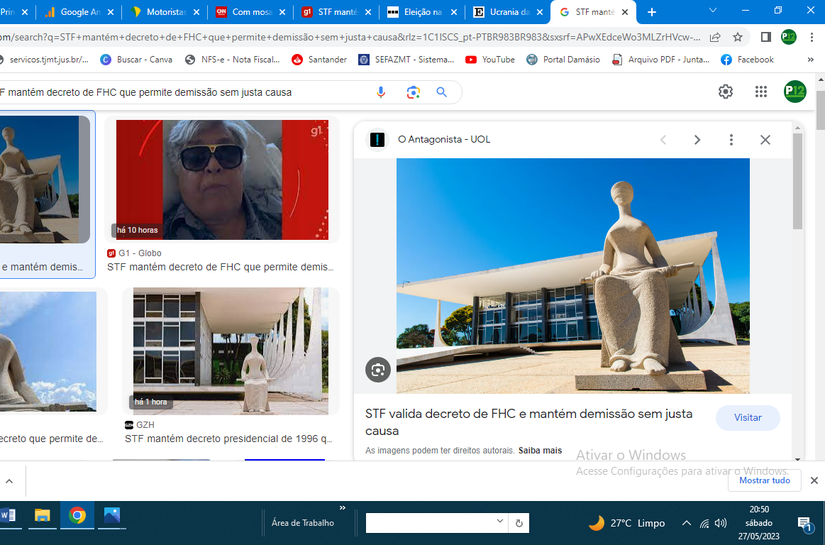Switch to the g1 'STF manté' tab

337,12
